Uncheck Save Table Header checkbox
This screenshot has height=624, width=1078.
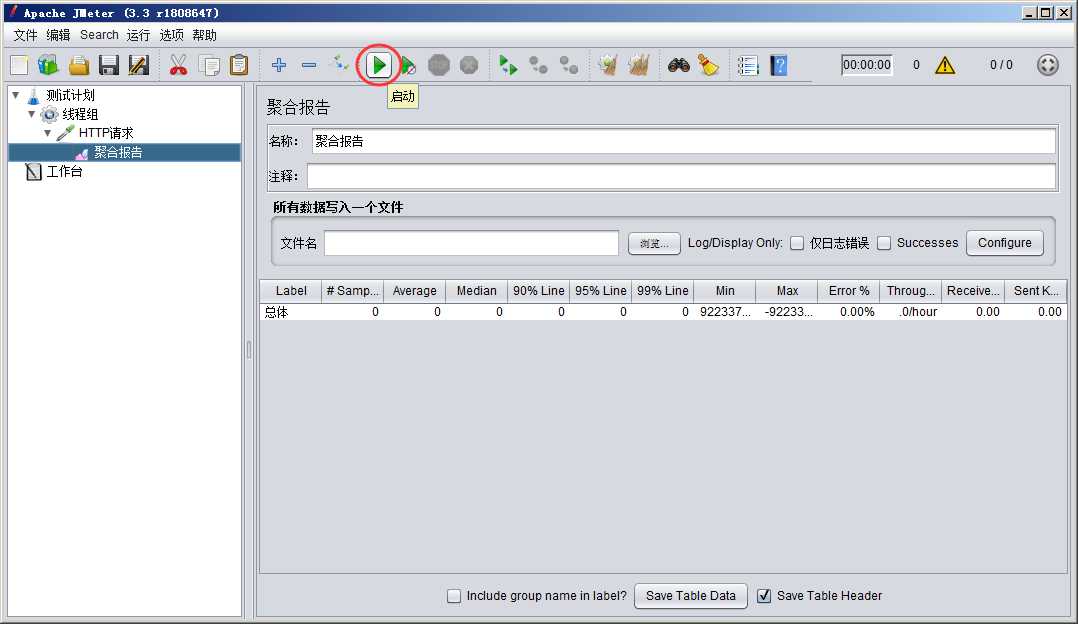click(764, 596)
